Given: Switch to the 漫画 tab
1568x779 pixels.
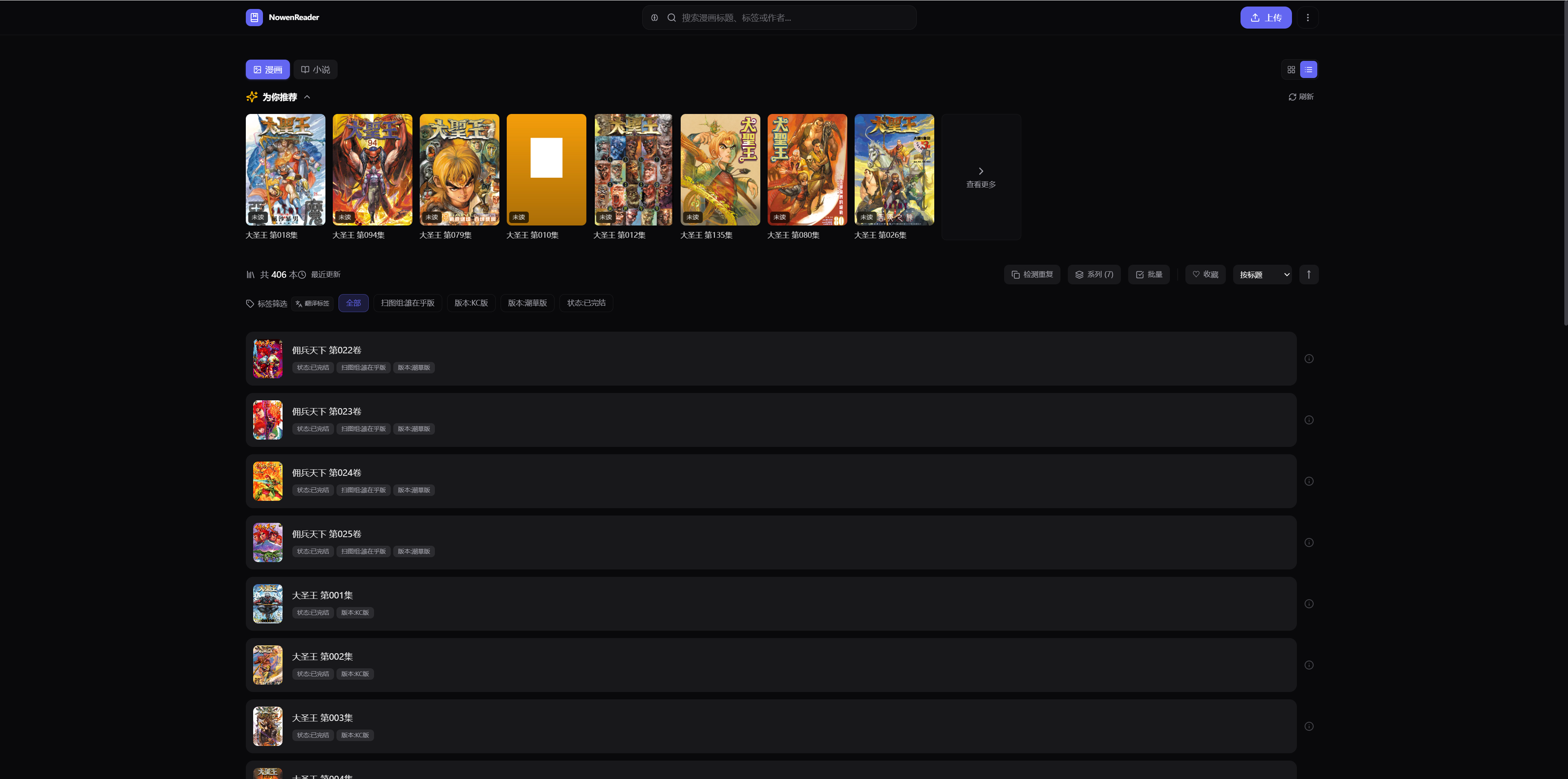Looking at the screenshot, I should (268, 69).
